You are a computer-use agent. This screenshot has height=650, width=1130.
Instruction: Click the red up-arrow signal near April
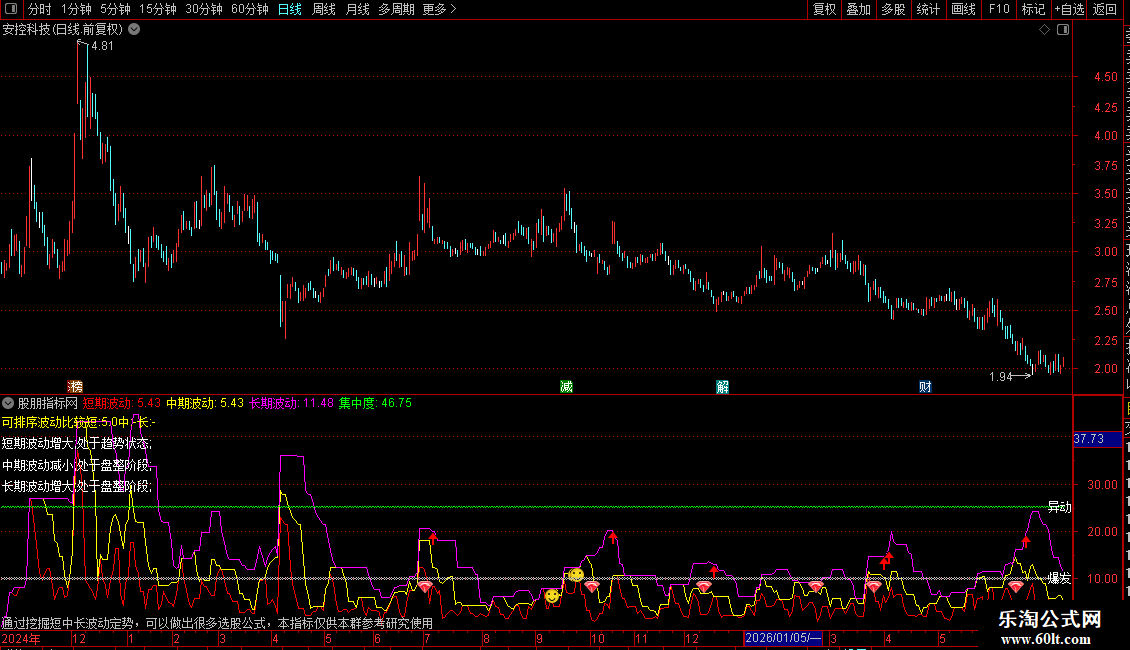click(888, 558)
